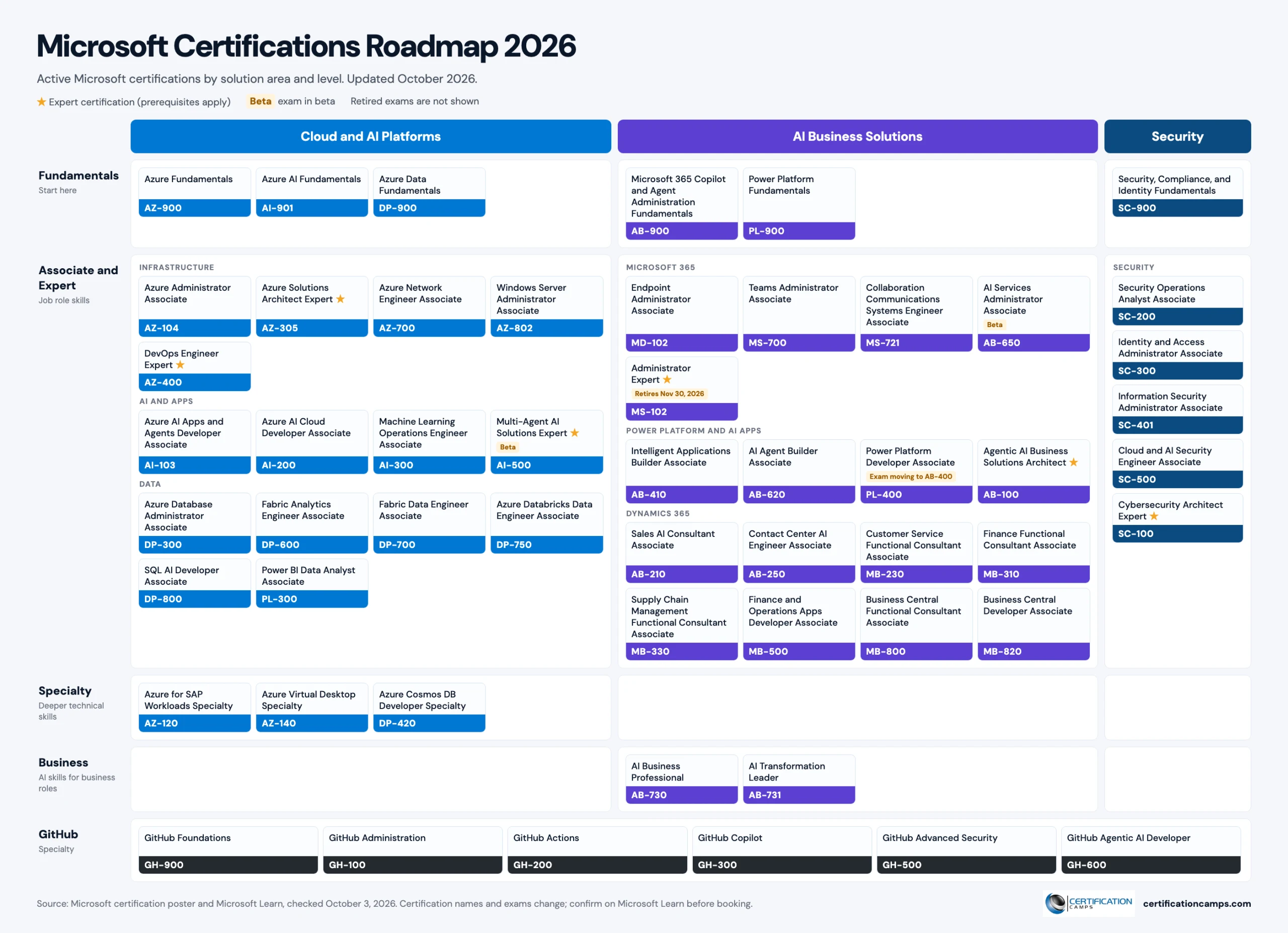Click the star beside Azure Solutions Architect Expert
1288x933 pixels.
click(x=340, y=299)
